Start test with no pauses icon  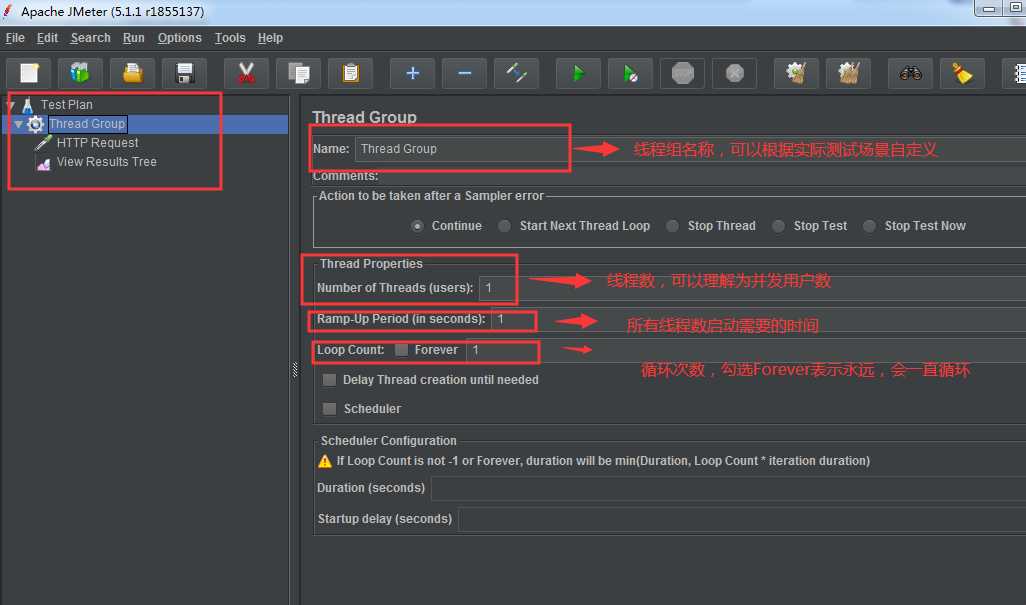pos(630,73)
